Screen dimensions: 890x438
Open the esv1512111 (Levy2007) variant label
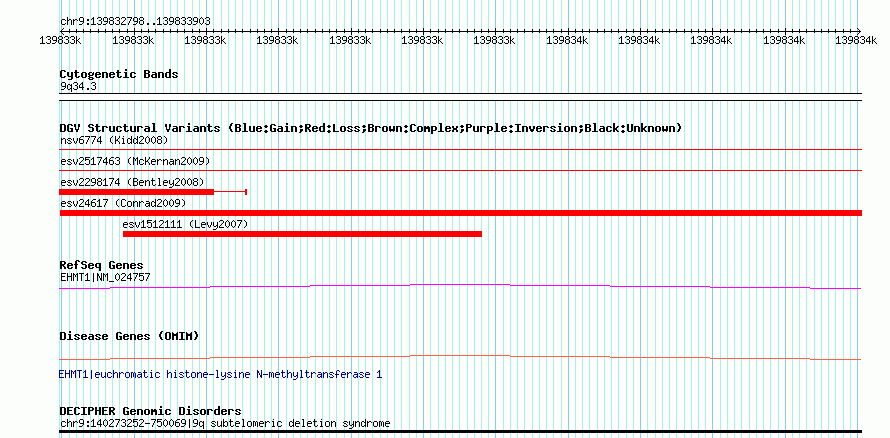tap(186, 224)
